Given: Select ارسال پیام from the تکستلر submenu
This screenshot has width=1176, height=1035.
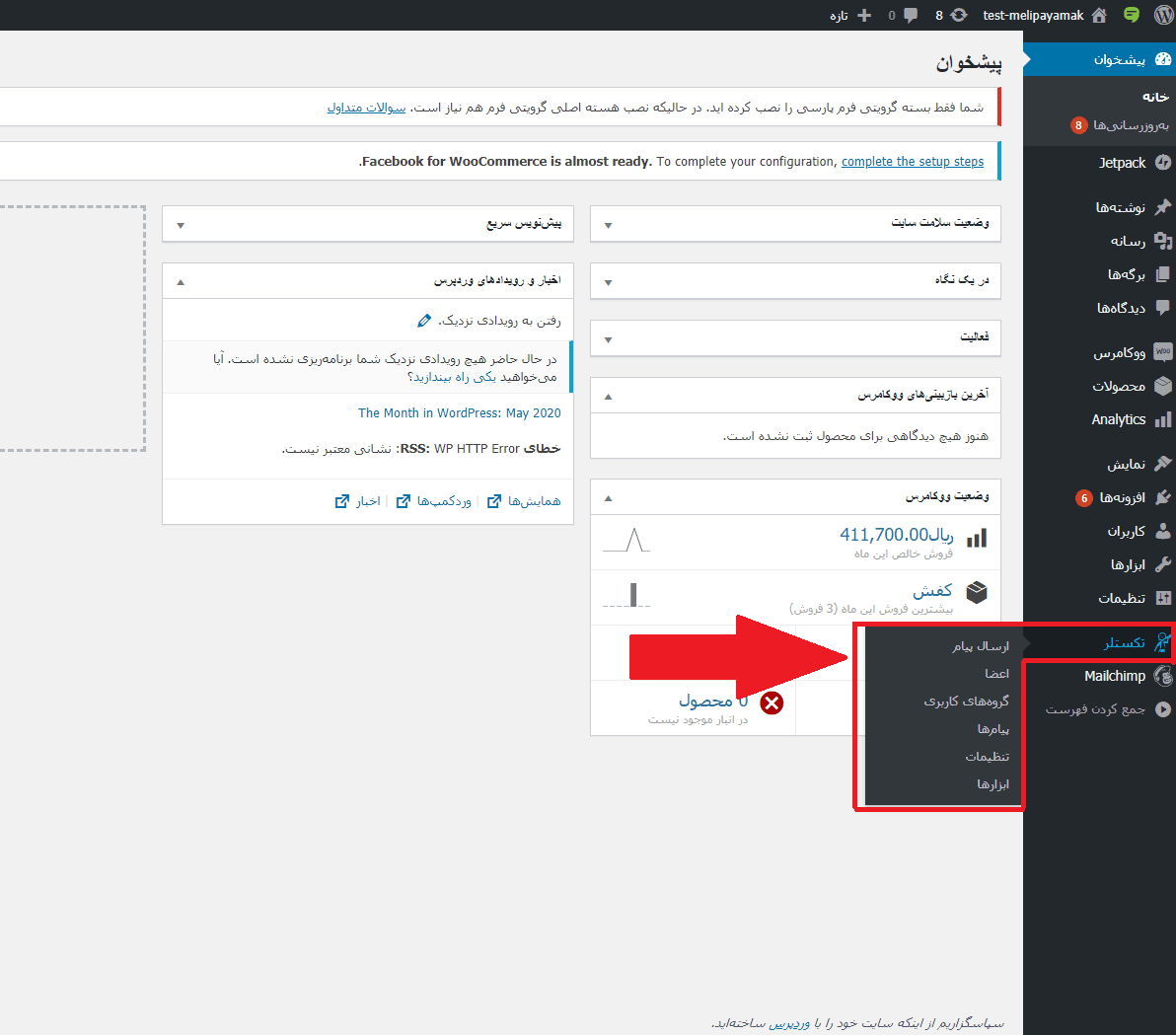Looking at the screenshot, I should click(981, 645).
